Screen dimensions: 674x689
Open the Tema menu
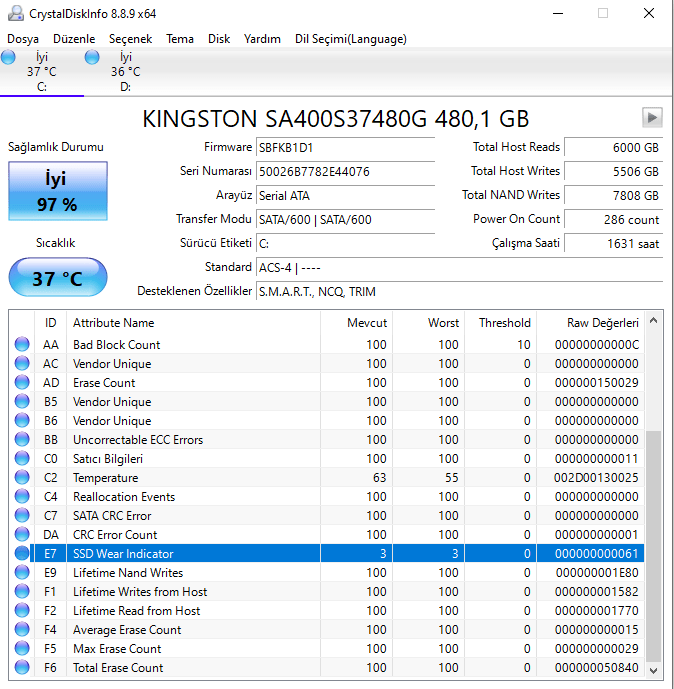coord(180,39)
